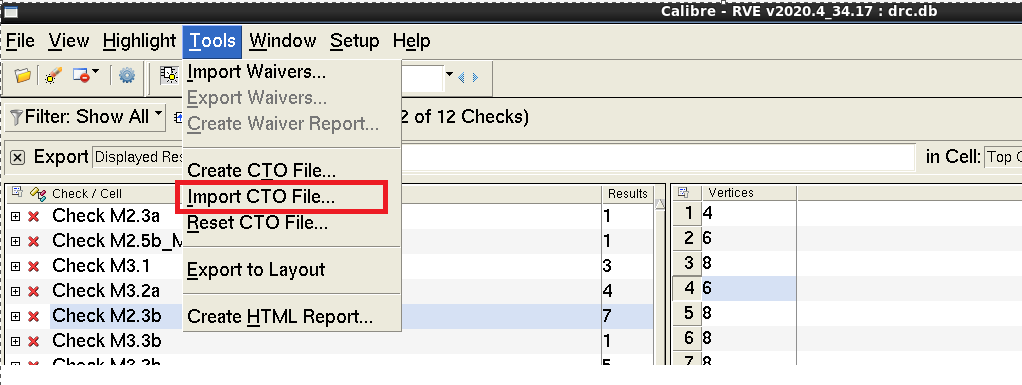Choose Reset CTO File... menu entry
The width and height of the screenshot is (1022, 385).
[x=291, y=223]
